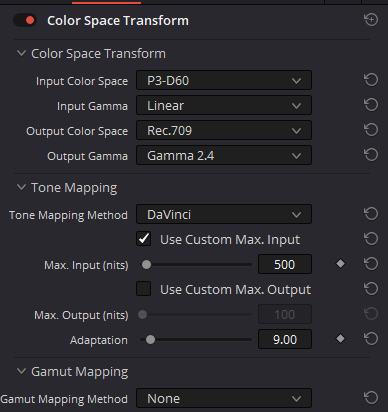The height and width of the screenshot is (412, 388).
Task: Open Output Gamma dropdown showing Gamma 2.4
Action: pyautogui.click(x=224, y=155)
